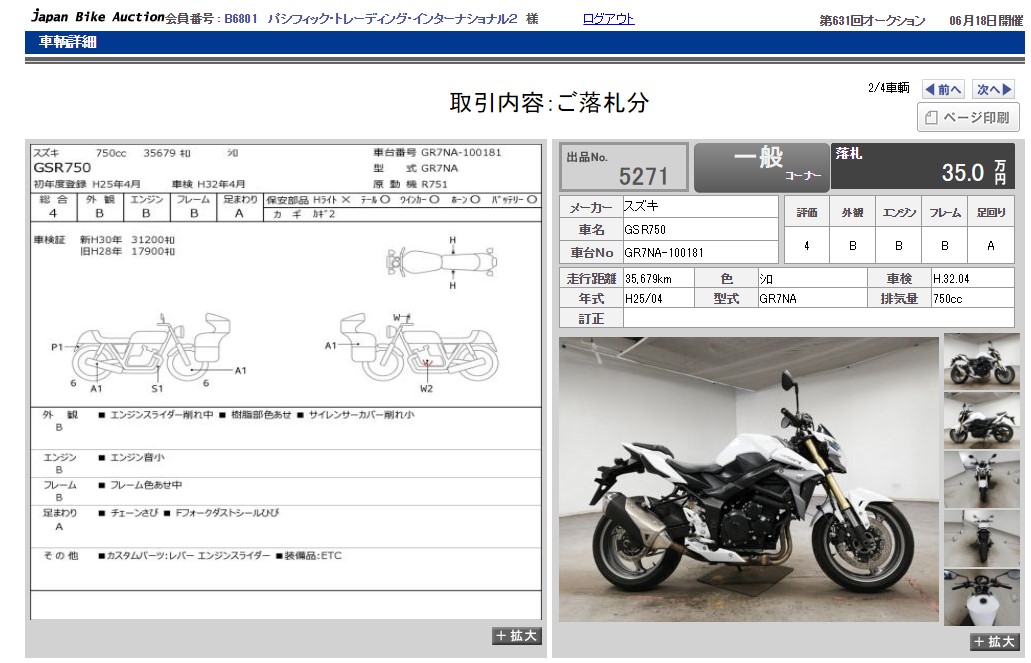This screenshot has width=1031, height=663.
Task: Click the shaken value H.32.04
Action: point(951,279)
